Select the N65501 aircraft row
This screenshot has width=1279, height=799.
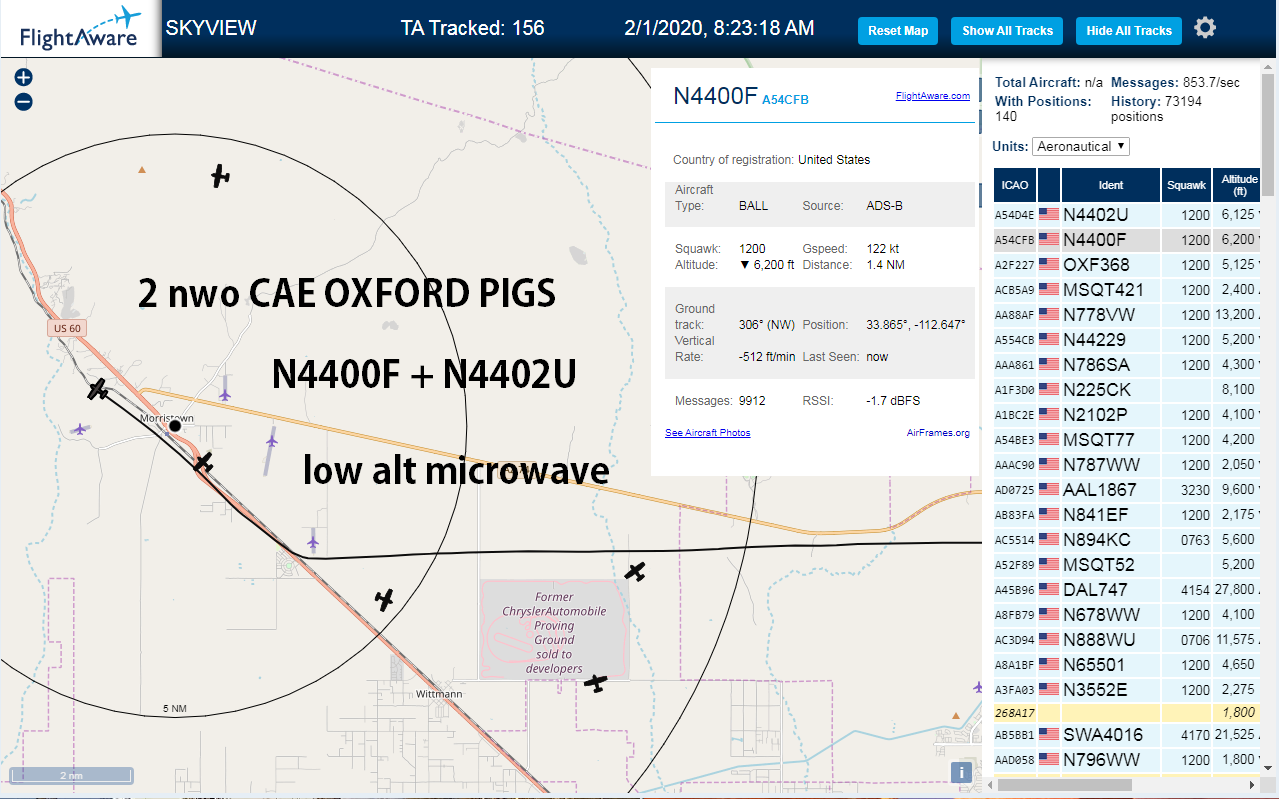(x=1127, y=665)
